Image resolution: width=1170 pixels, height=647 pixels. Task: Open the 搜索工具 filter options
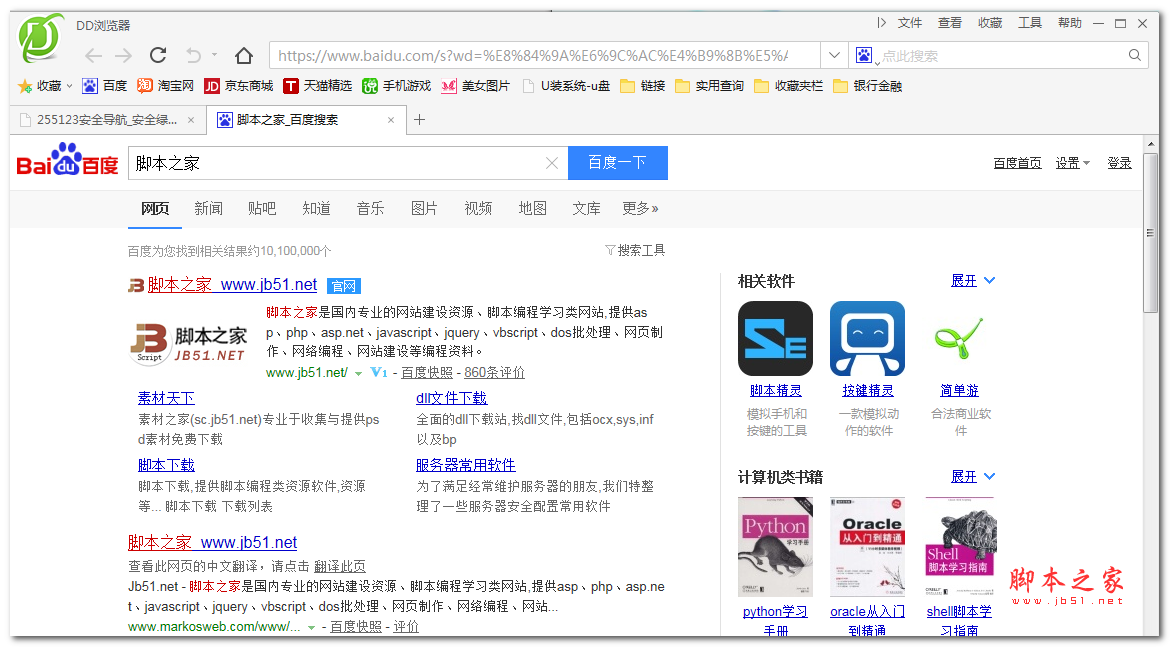635,250
